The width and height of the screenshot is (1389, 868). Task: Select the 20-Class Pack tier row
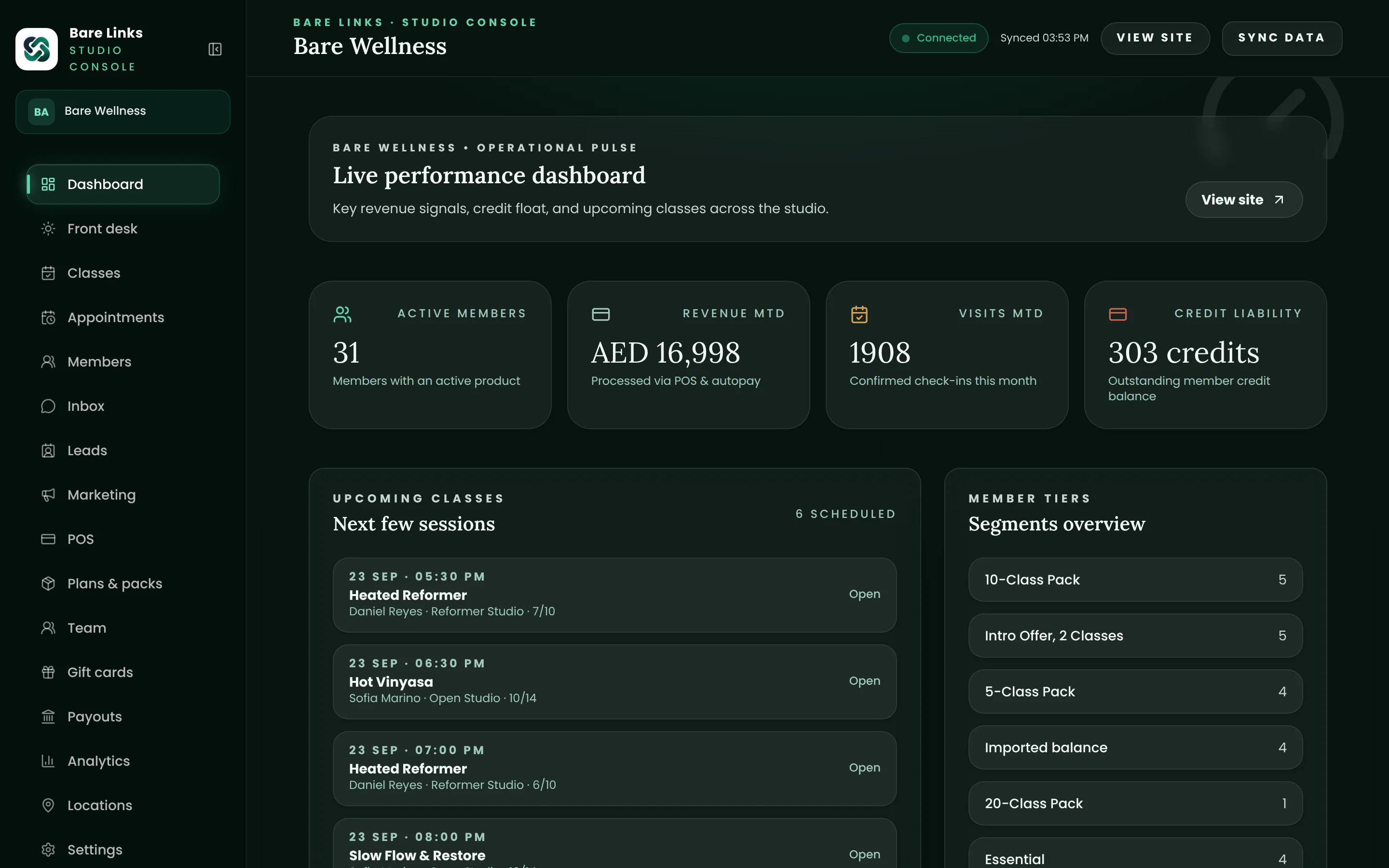1135,803
